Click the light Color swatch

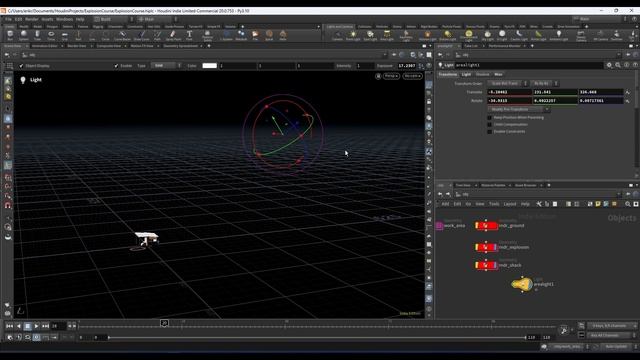209,66
